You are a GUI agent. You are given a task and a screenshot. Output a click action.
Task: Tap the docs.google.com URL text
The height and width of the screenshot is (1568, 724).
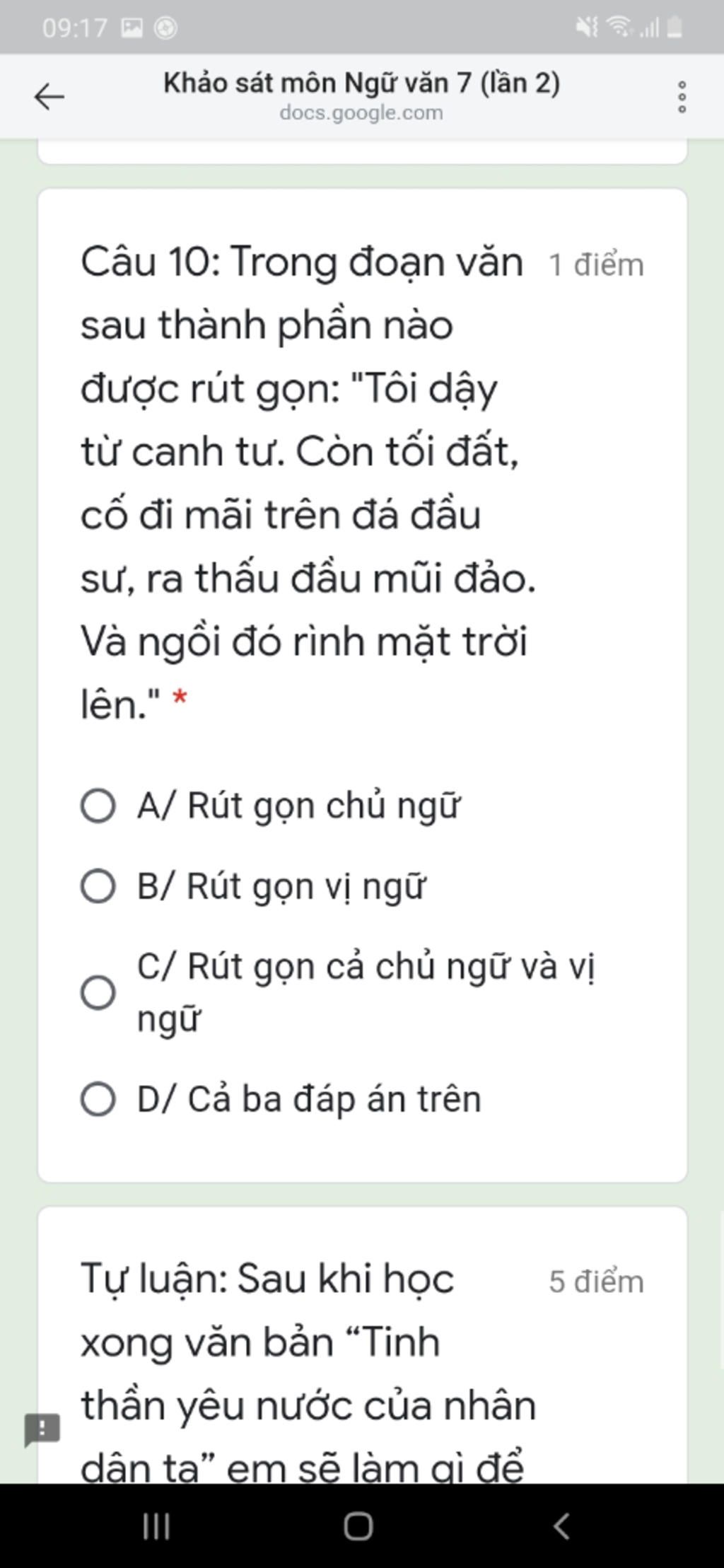coord(361,113)
